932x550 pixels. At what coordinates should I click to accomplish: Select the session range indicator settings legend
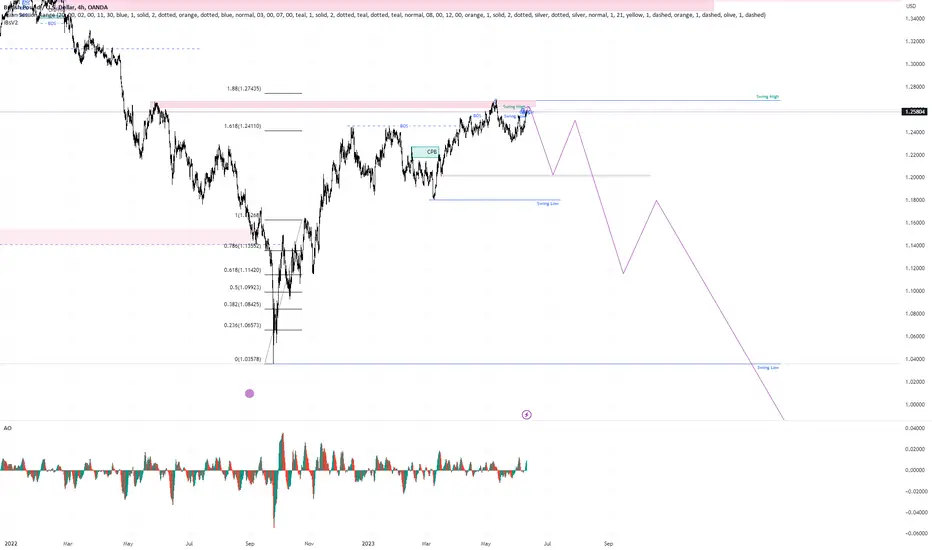pos(385,15)
